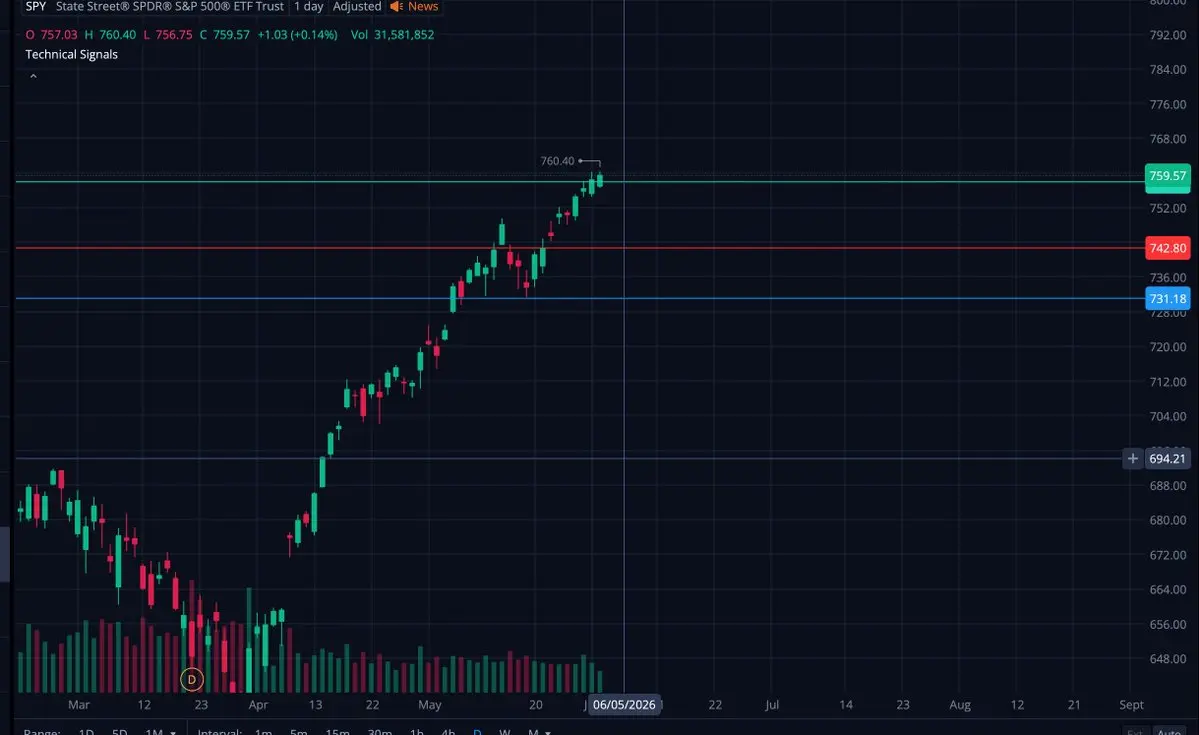Select the highlighted D daily interval
The height and width of the screenshot is (735, 1199).
477,732
